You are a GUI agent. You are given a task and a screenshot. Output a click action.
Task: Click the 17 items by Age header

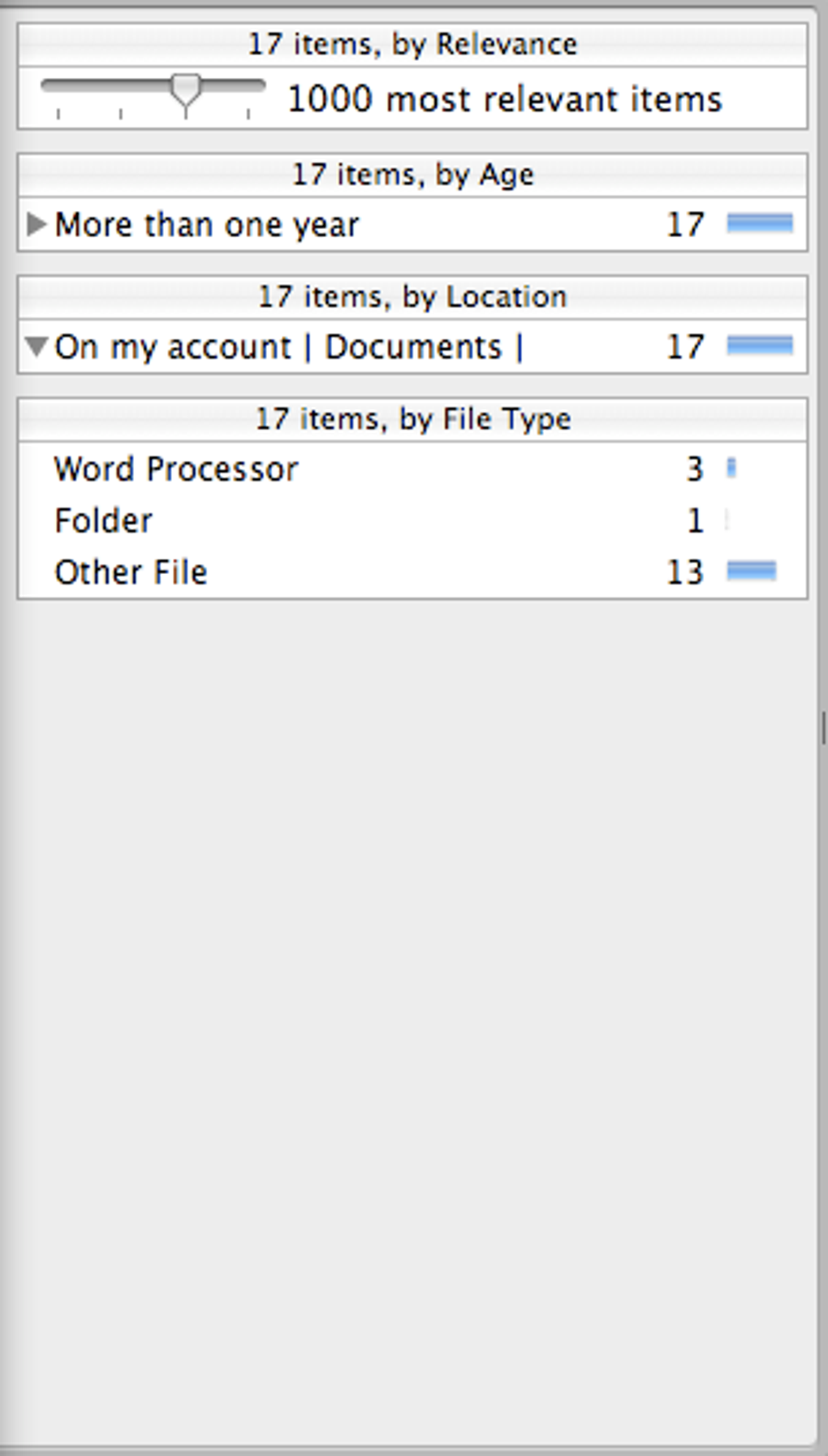pos(412,175)
